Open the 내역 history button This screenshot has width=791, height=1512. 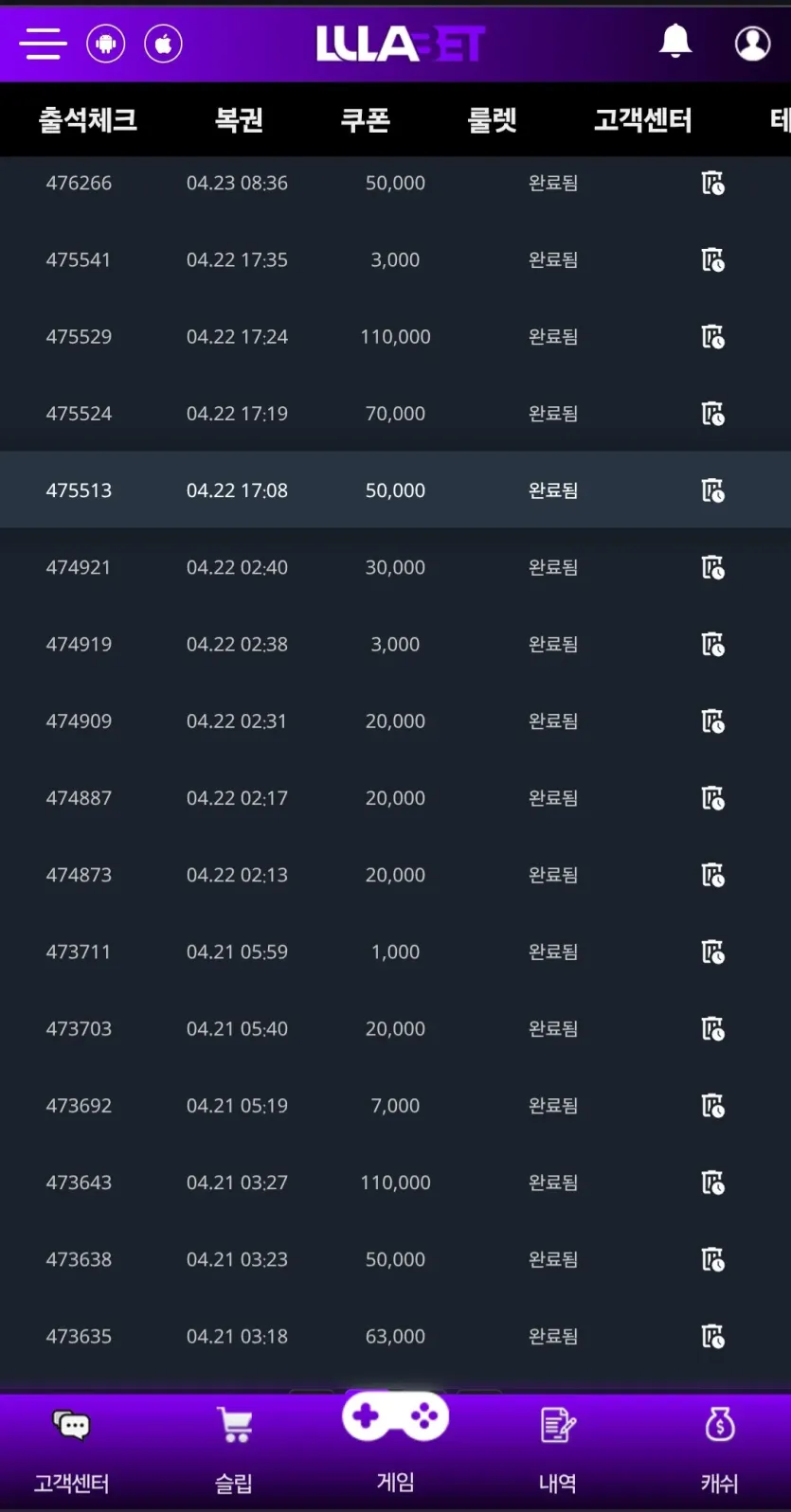coord(558,1450)
